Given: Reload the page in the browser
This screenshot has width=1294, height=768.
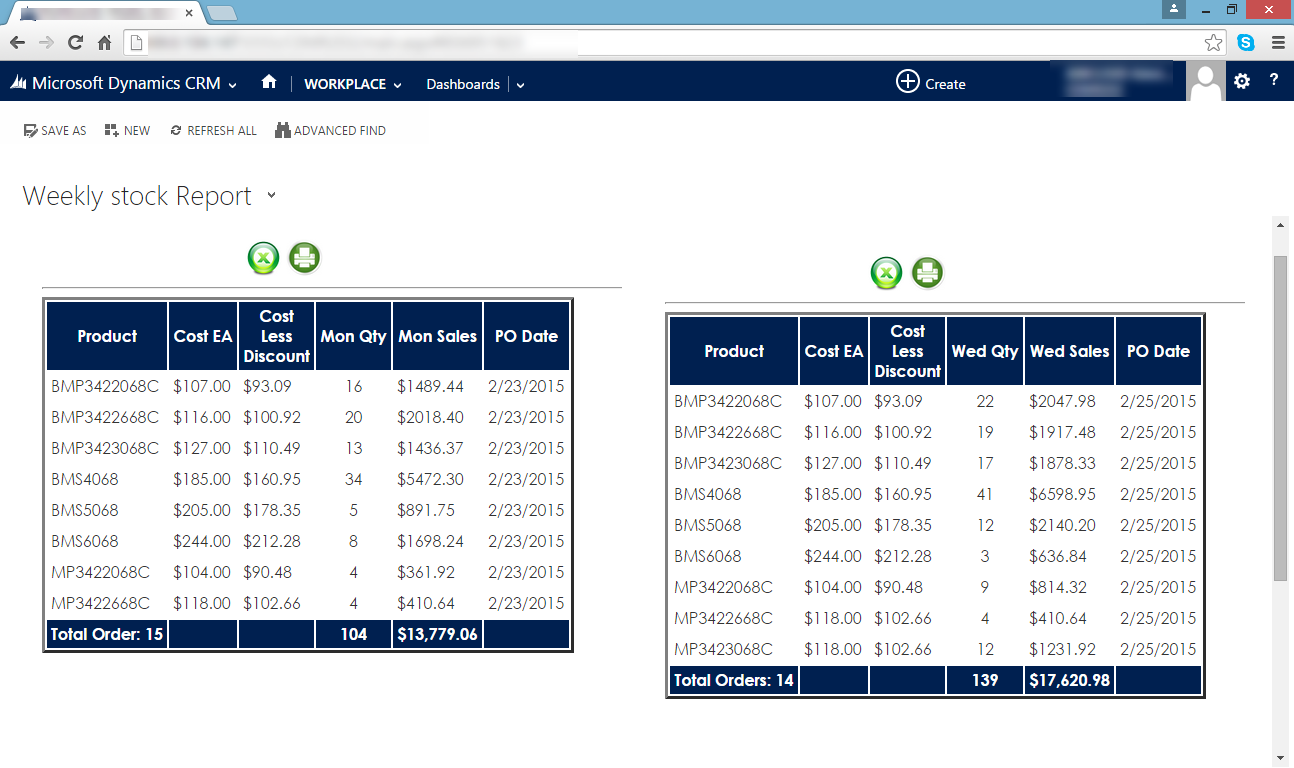Looking at the screenshot, I should click(x=75, y=43).
